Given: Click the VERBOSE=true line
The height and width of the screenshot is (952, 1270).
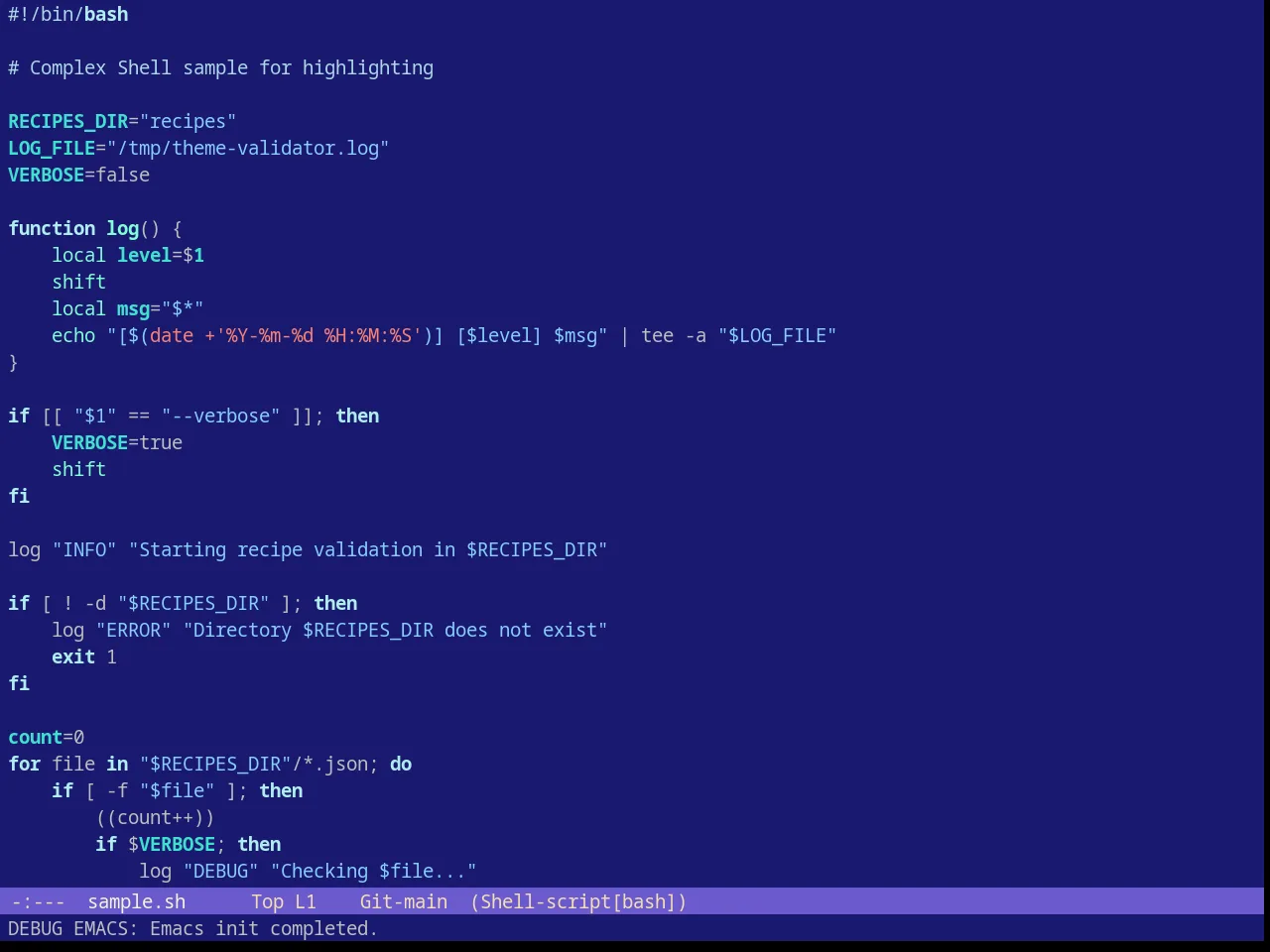Looking at the screenshot, I should pos(117,442).
